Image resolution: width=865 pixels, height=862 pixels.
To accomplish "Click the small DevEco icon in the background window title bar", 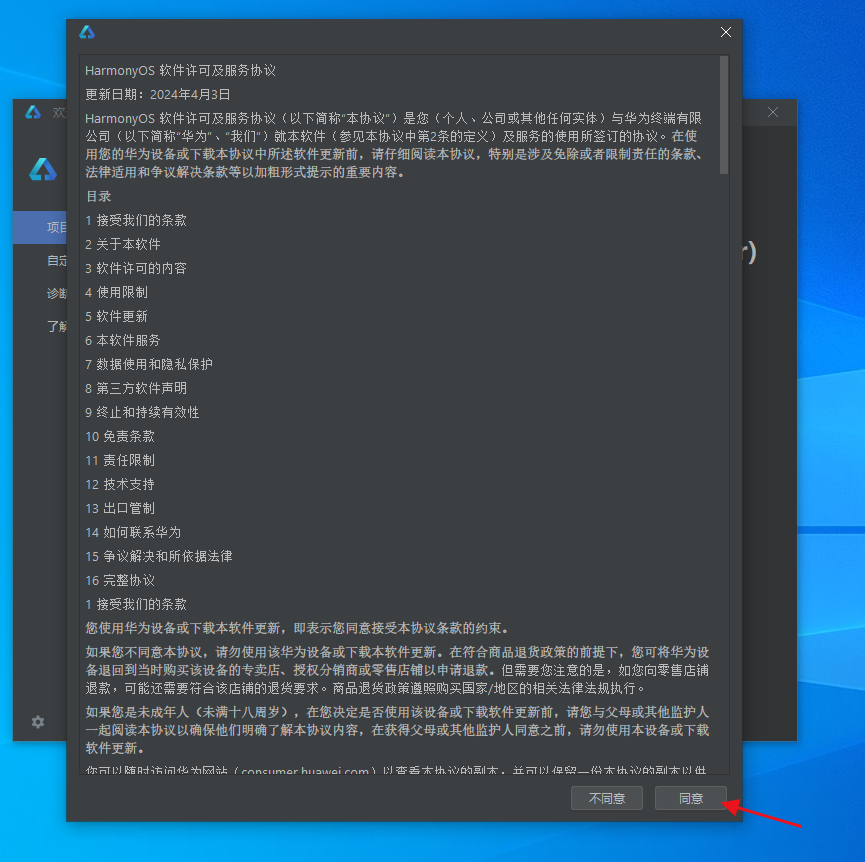I will pos(33,112).
